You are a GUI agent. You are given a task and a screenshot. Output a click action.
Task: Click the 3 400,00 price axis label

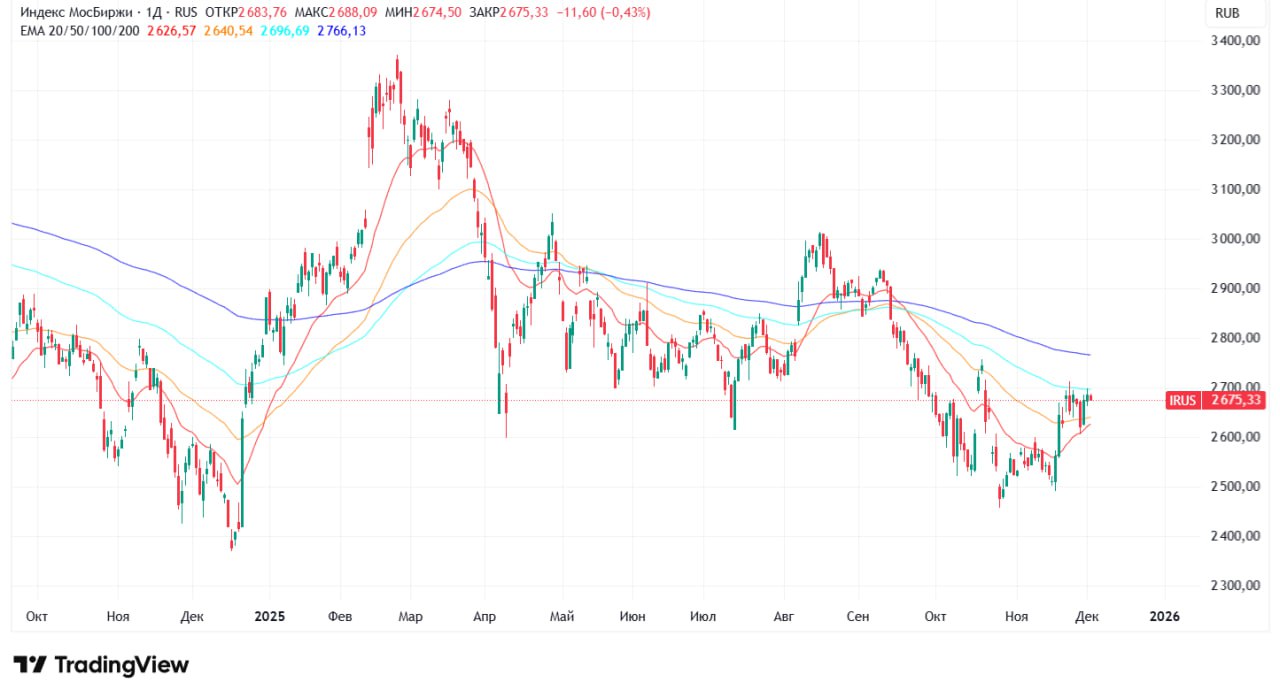point(1231,41)
